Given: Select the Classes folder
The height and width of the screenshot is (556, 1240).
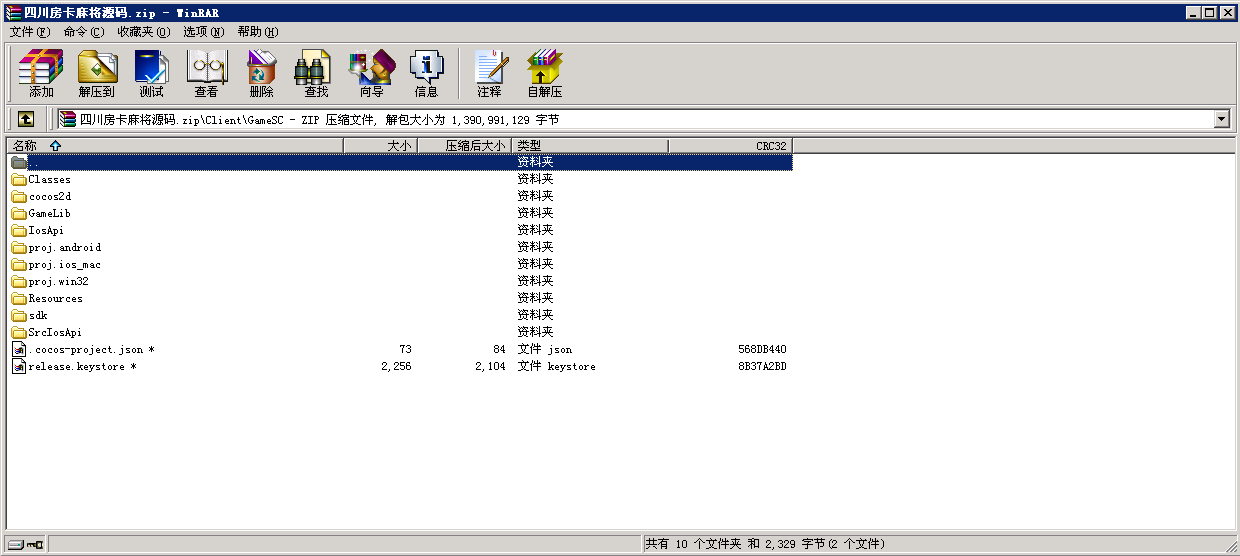Looking at the screenshot, I should pos(49,180).
